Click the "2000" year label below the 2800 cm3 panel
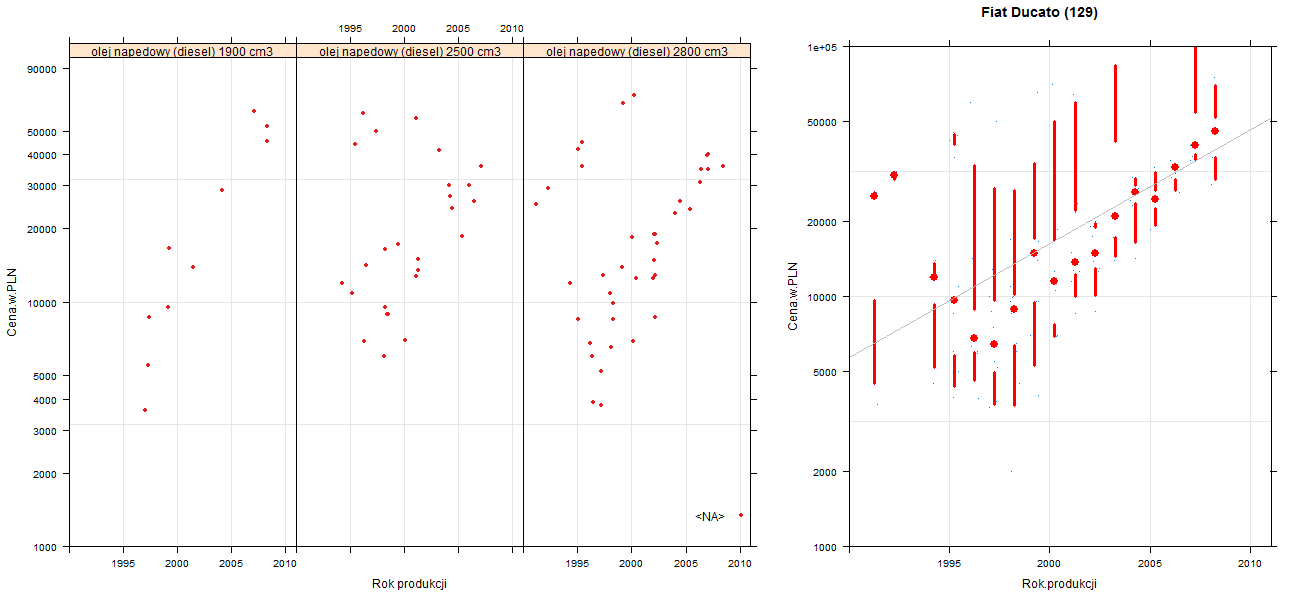This screenshot has height=600, width=1300. click(x=631, y=564)
